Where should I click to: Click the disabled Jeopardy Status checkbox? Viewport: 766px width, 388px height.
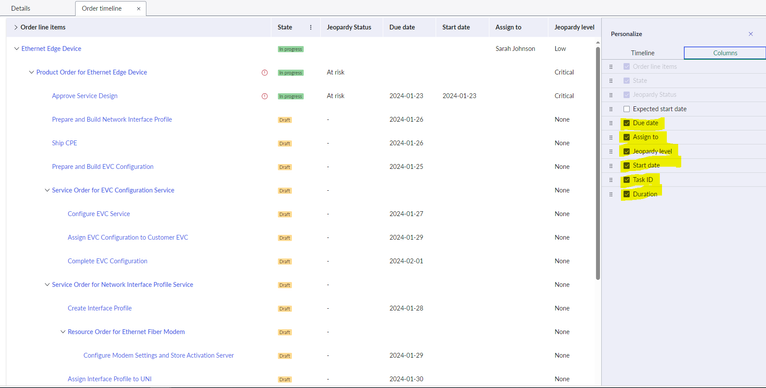coord(626,95)
